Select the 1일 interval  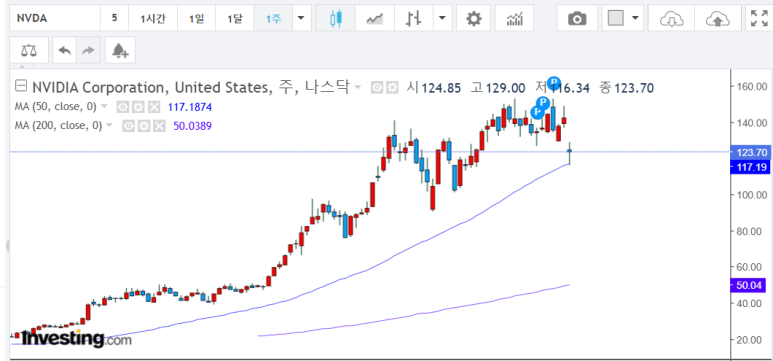tap(197, 18)
